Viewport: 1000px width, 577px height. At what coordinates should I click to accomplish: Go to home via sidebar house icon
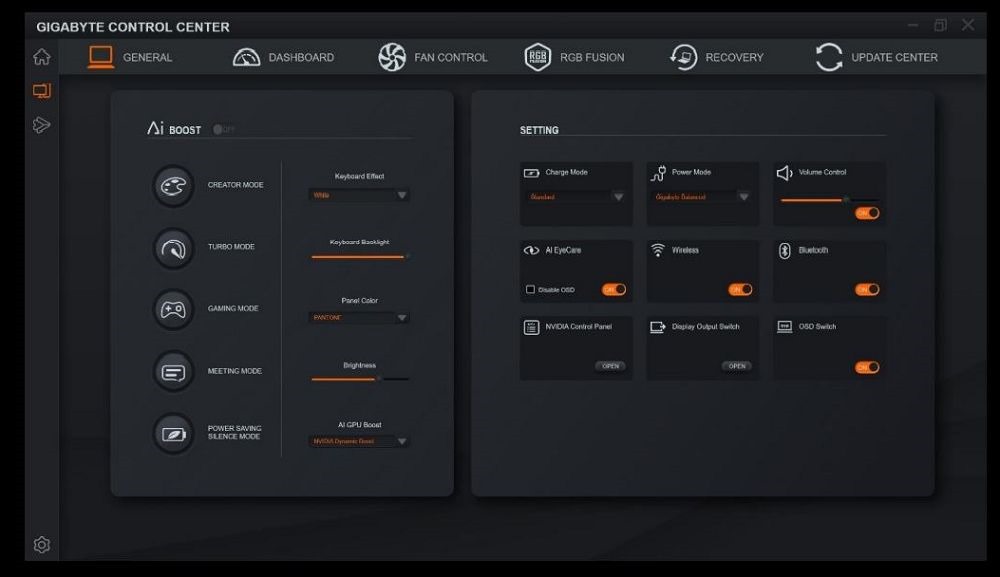point(41,57)
